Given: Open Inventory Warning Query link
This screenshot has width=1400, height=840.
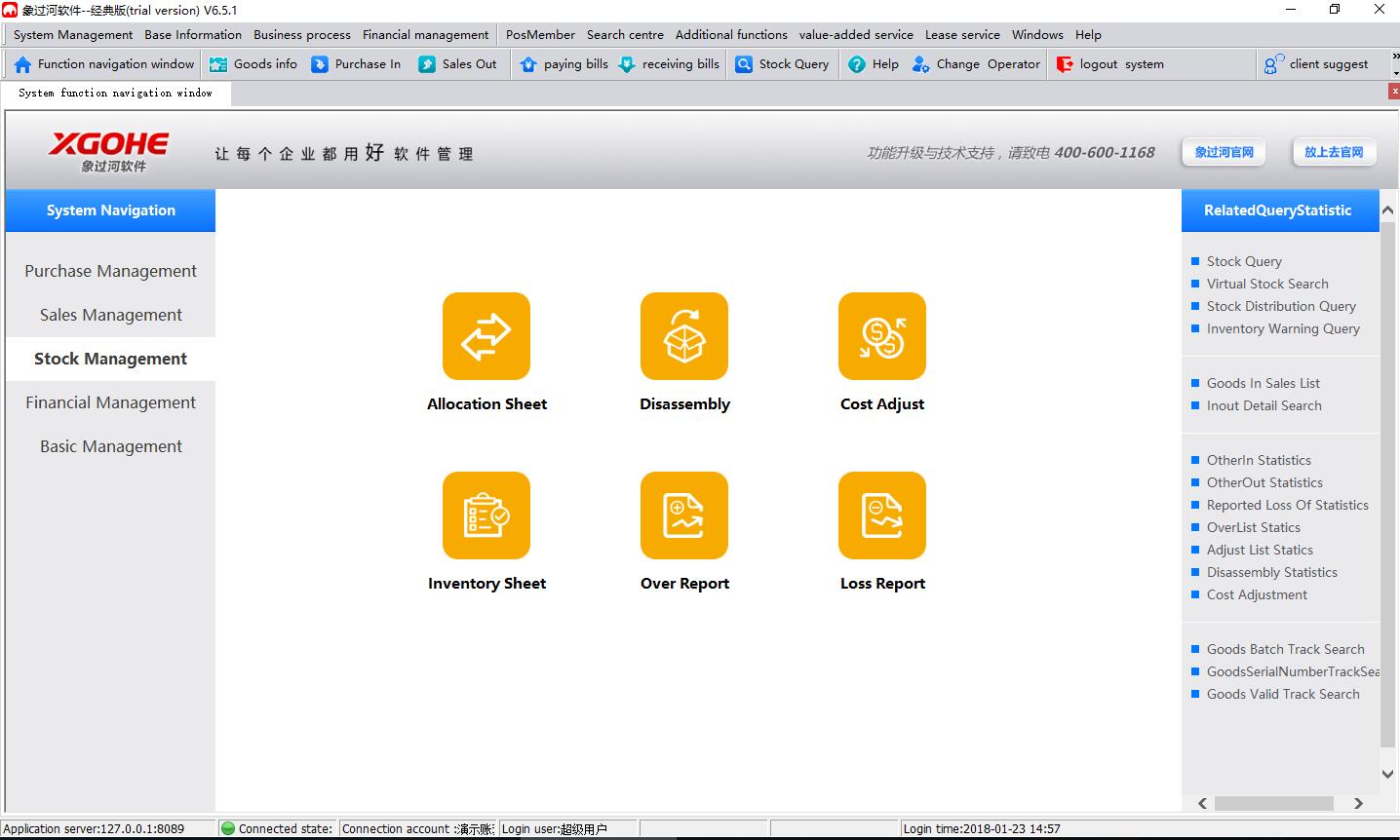Looking at the screenshot, I should coord(1283,328).
